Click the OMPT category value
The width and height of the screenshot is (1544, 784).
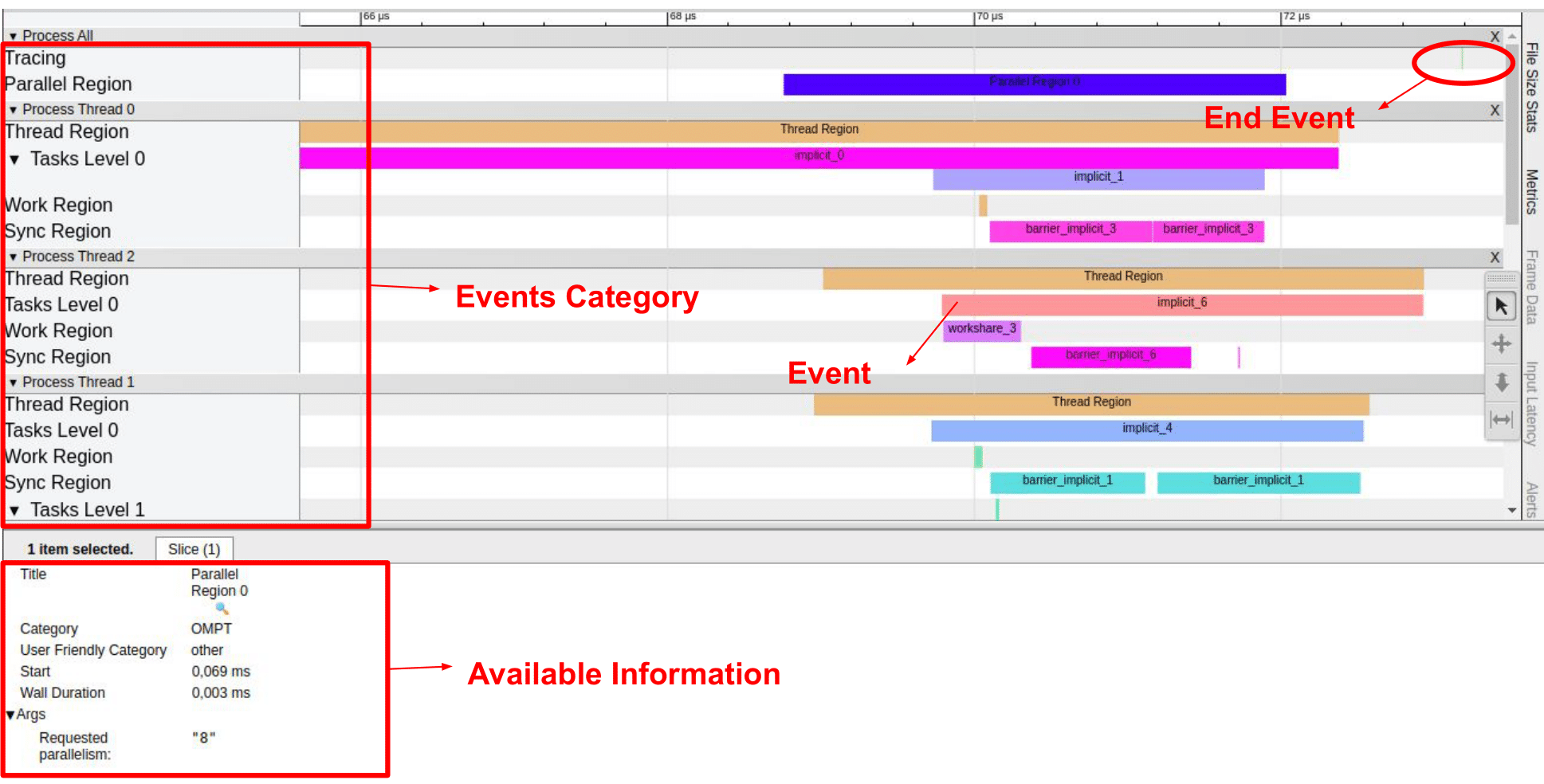211,629
